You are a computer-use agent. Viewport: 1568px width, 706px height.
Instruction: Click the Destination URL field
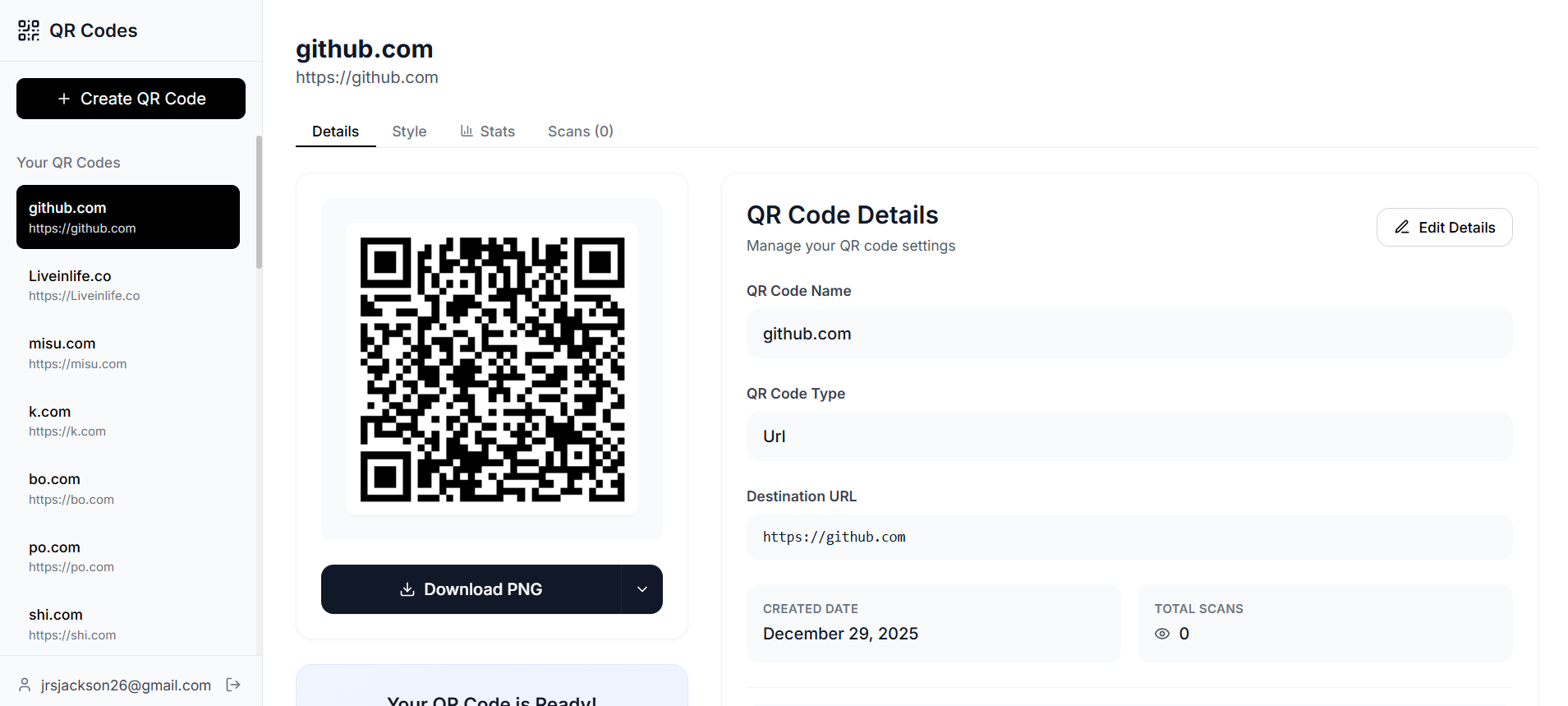tap(1129, 537)
